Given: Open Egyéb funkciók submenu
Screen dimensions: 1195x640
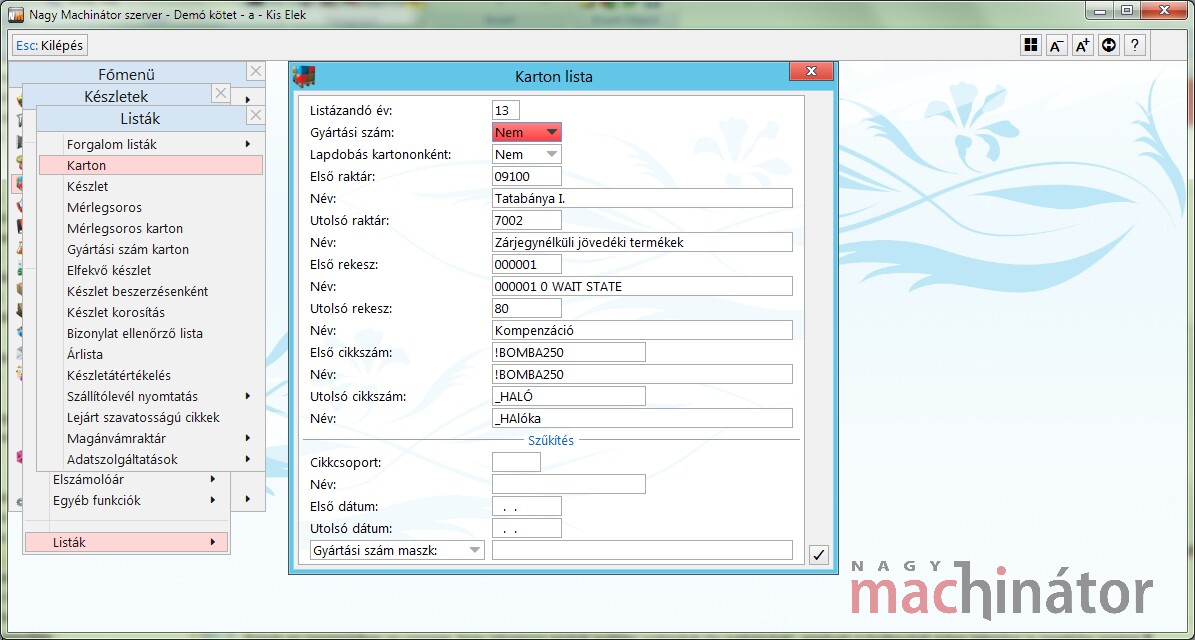Looking at the screenshot, I should (x=127, y=501).
